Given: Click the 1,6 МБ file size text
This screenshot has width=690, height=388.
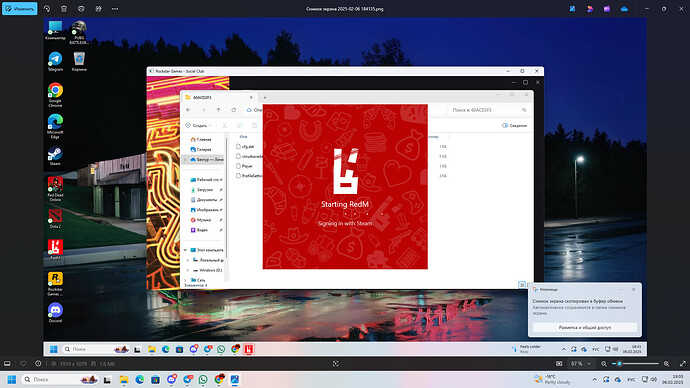Looking at the screenshot, I should point(107,364).
